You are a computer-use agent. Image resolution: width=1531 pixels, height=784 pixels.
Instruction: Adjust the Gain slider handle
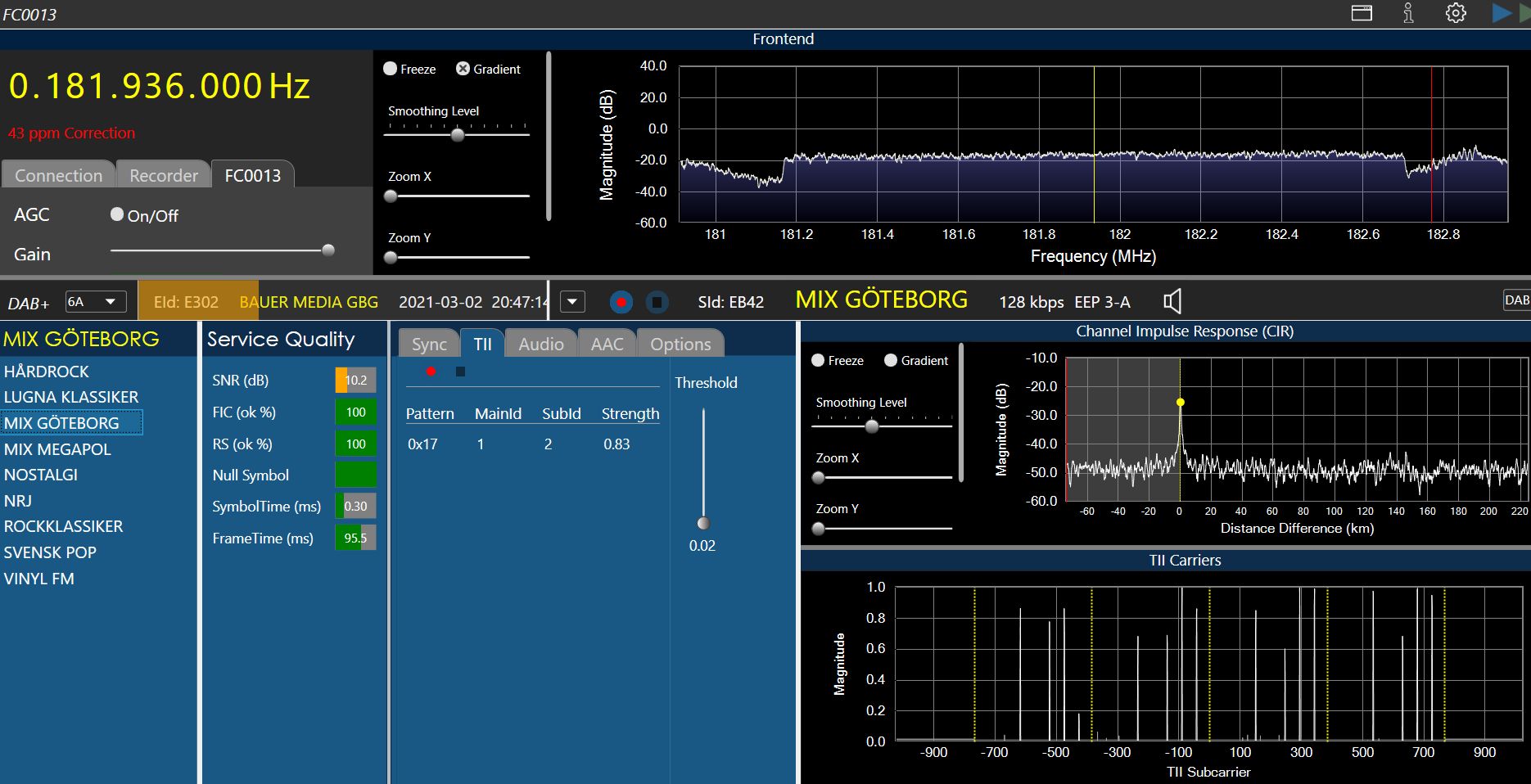tap(328, 250)
